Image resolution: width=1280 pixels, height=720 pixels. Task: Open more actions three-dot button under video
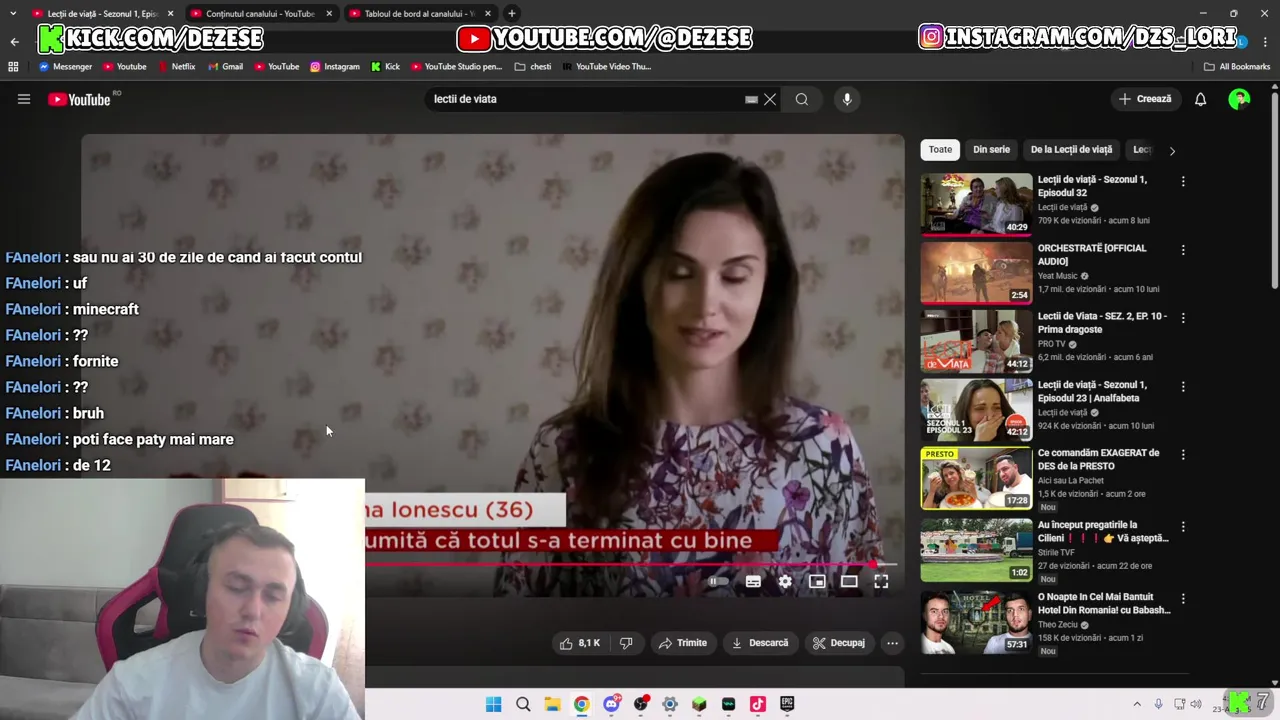[x=892, y=643]
